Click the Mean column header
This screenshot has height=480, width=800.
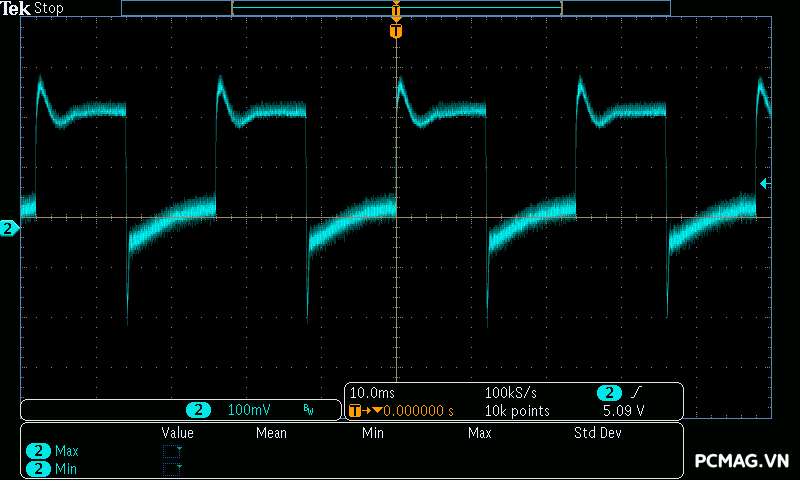[x=271, y=433]
